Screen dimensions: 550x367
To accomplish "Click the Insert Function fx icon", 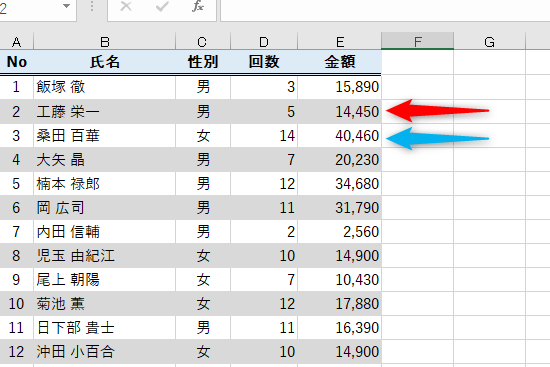I will point(198,6).
